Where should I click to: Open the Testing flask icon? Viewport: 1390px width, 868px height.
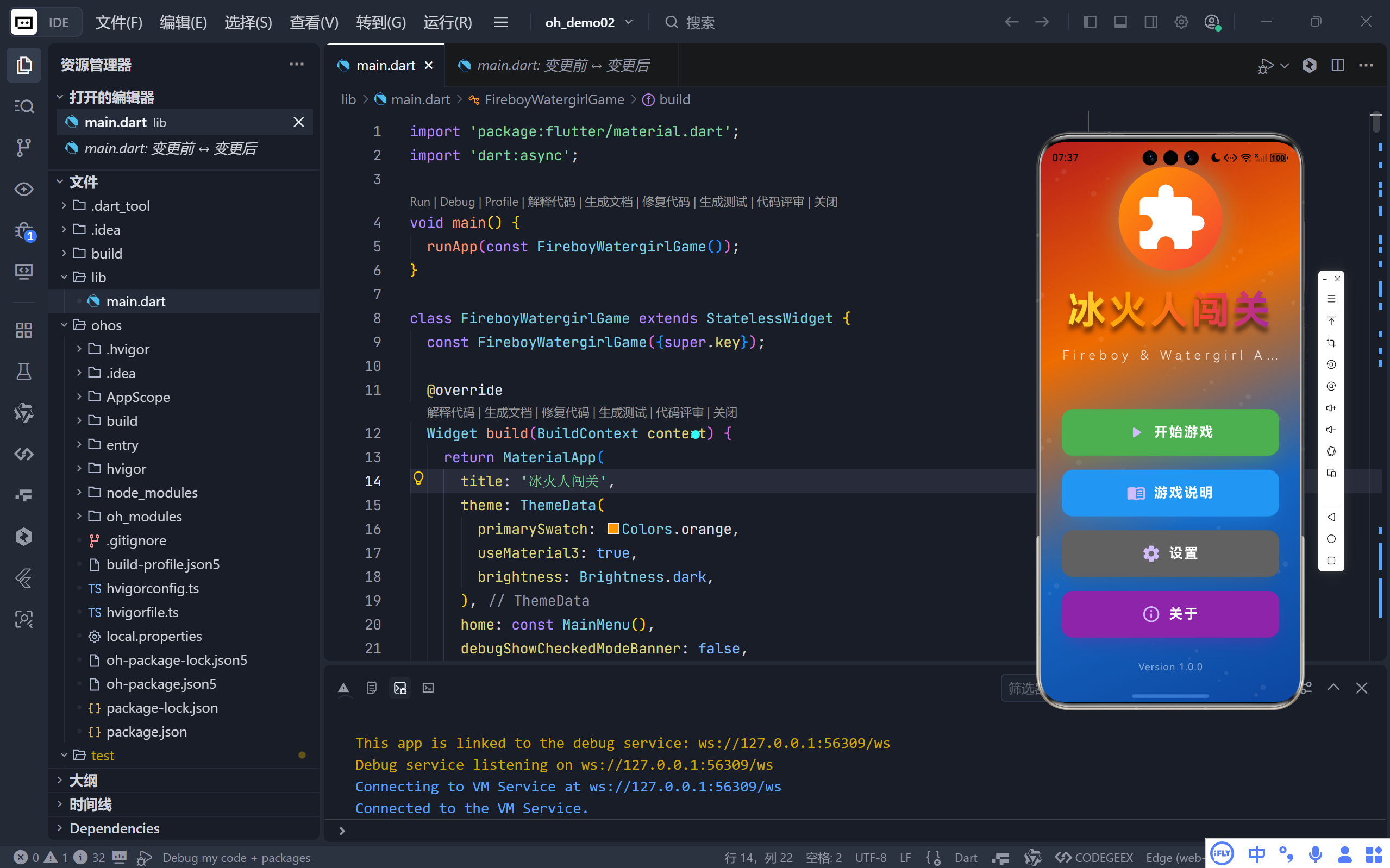click(23, 372)
